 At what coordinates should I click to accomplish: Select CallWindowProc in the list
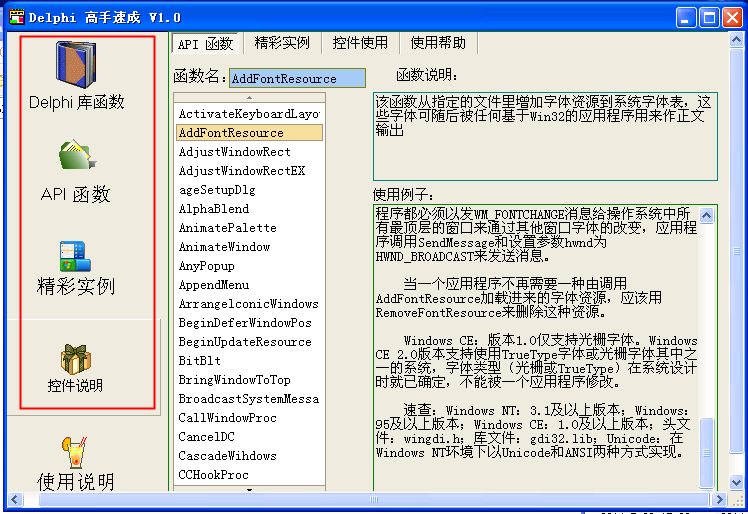[249, 418]
